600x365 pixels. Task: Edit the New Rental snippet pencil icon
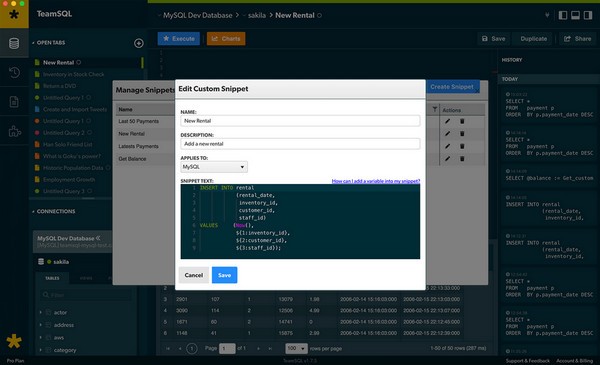[447, 134]
